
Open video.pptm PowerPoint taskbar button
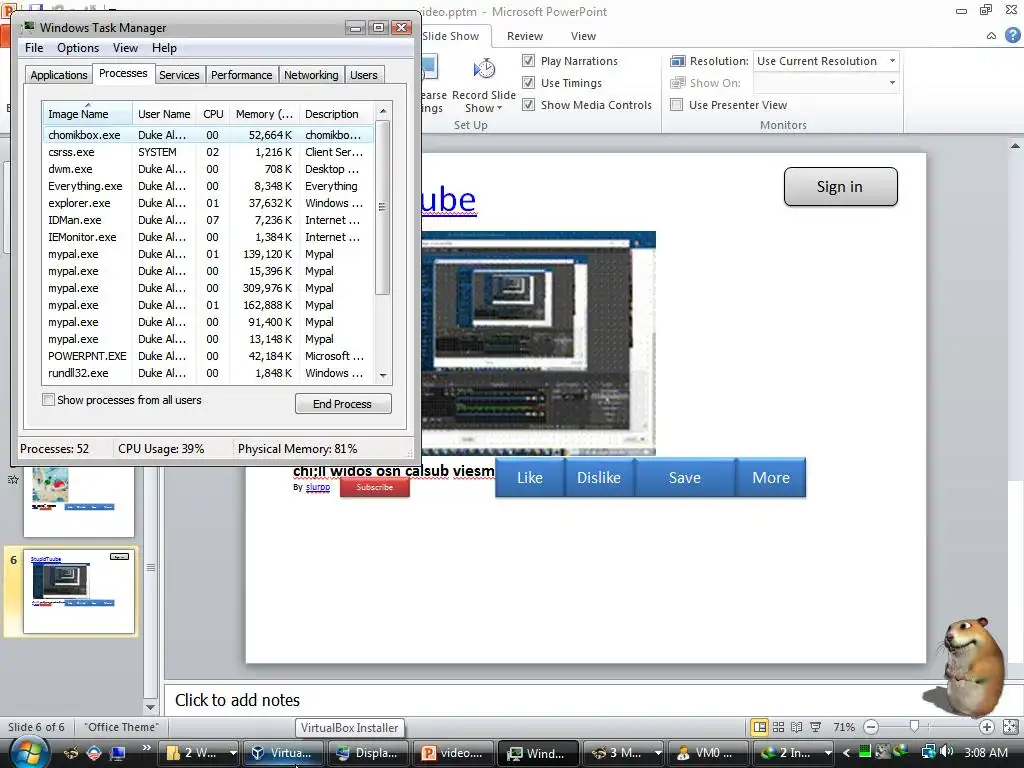click(453, 753)
